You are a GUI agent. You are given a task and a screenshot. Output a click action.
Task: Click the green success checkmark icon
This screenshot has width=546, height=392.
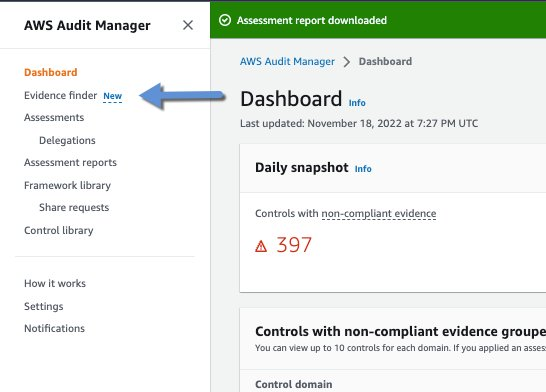[225, 20]
